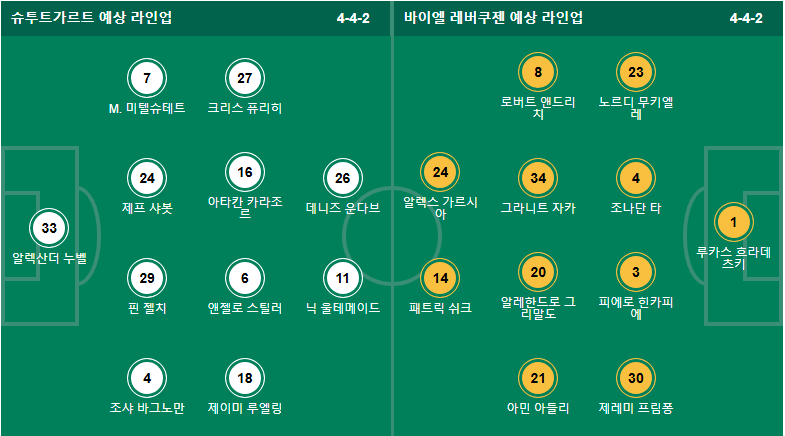Click yellow player badge number 34
This screenshot has height=436, width=785.
coord(538,178)
